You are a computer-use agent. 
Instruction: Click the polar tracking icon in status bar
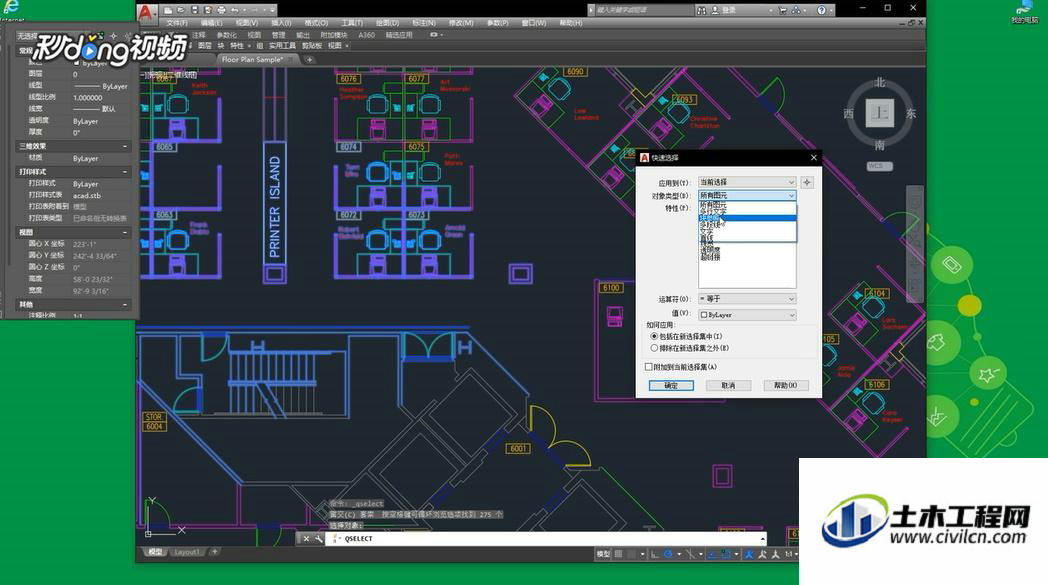[668, 554]
